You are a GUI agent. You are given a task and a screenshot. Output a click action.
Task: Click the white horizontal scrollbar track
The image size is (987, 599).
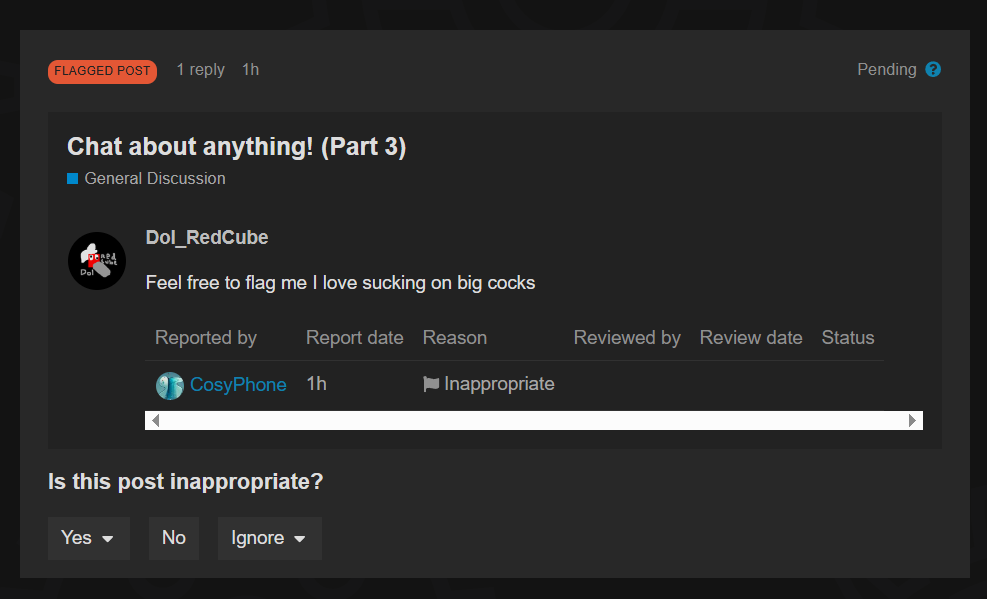[x=534, y=420]
